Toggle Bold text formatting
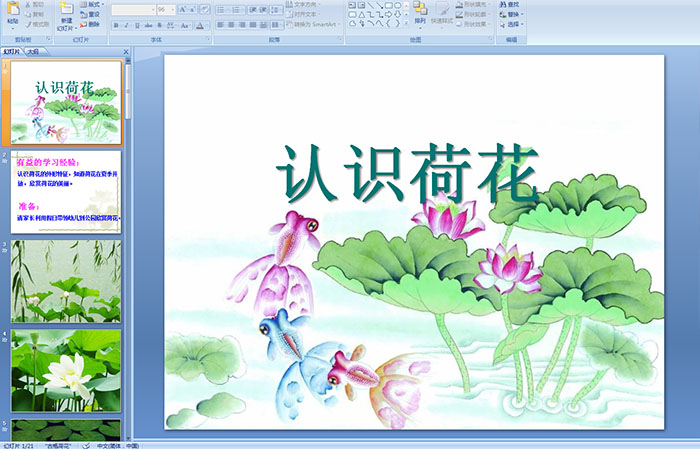 coord(114,25)
